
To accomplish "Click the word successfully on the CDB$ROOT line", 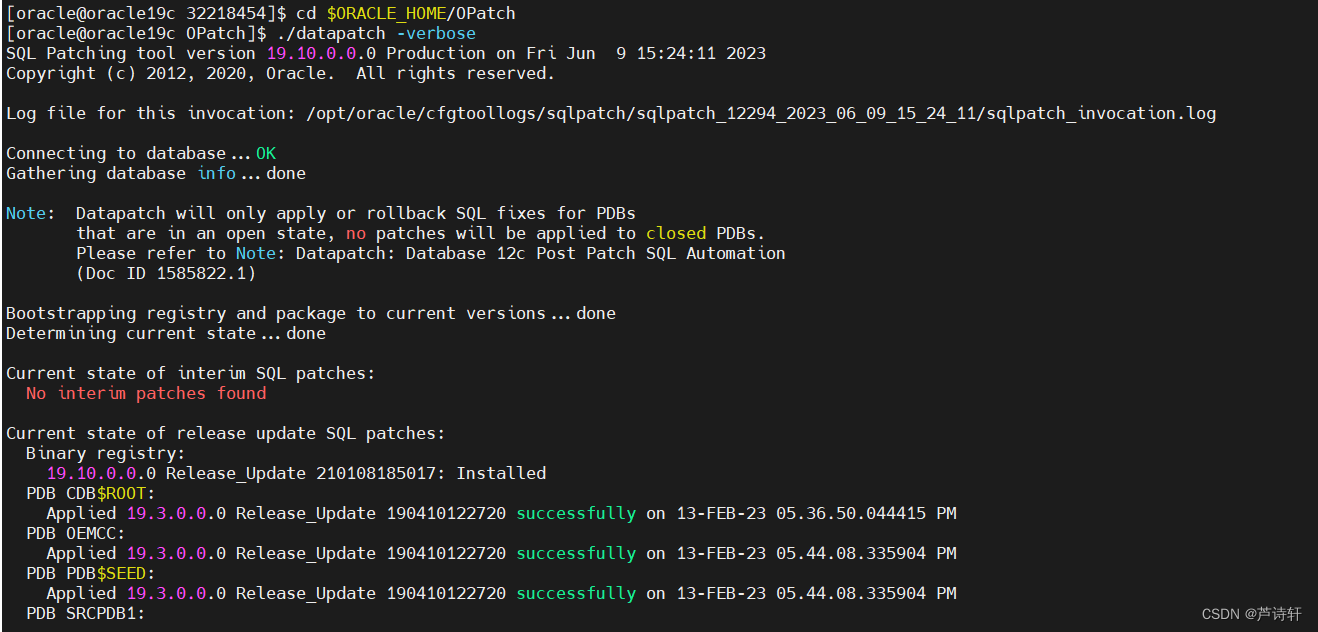I will pos(575,512).
